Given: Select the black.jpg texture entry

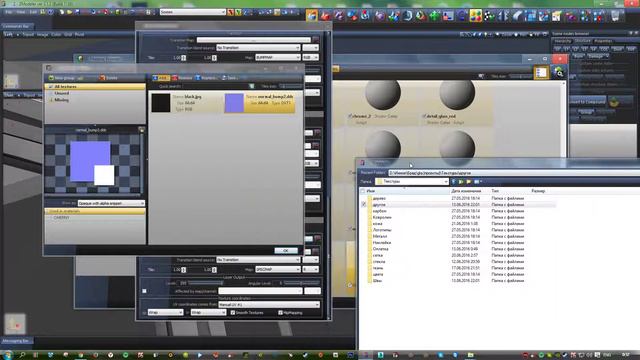Looking at the screenshot, I should [x=186, y=103].
